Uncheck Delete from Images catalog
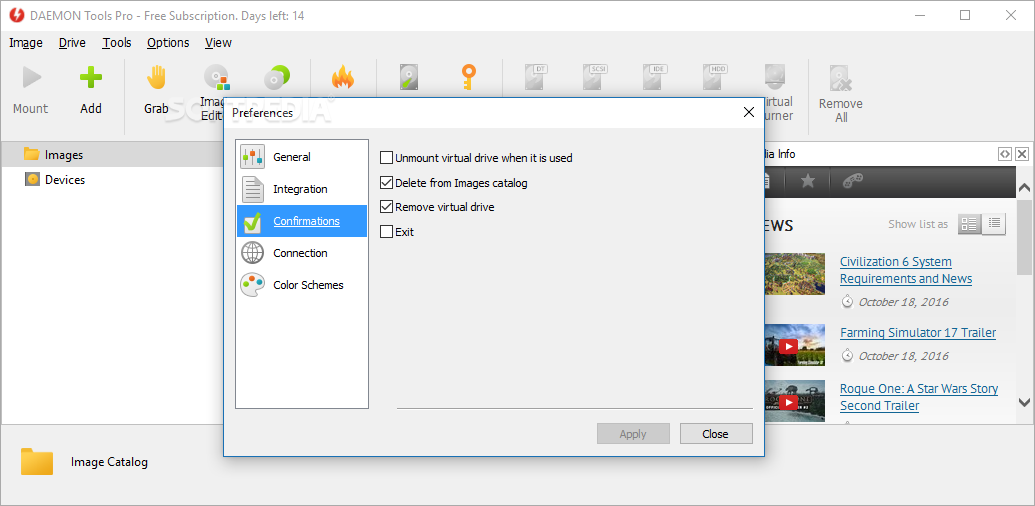 point(386,183)
